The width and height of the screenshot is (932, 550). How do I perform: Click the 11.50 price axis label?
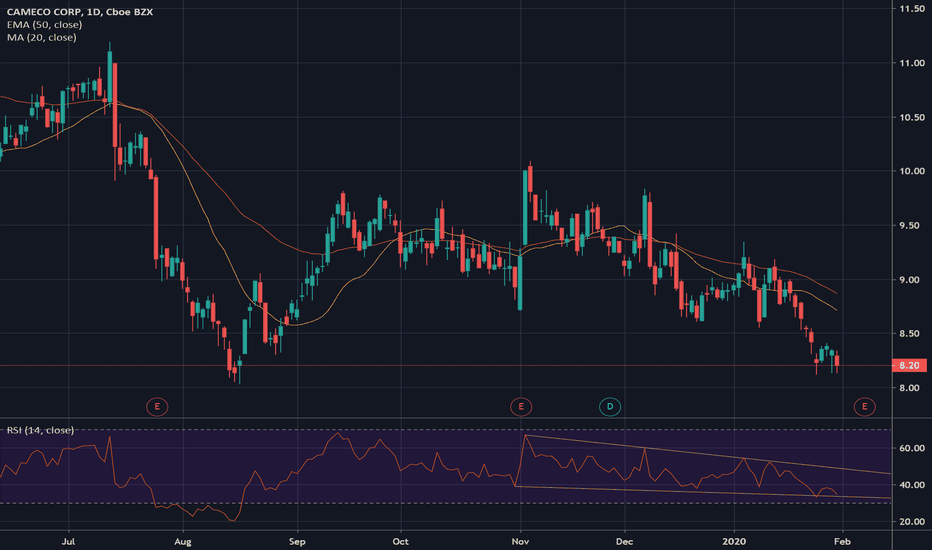coord(912,9)
